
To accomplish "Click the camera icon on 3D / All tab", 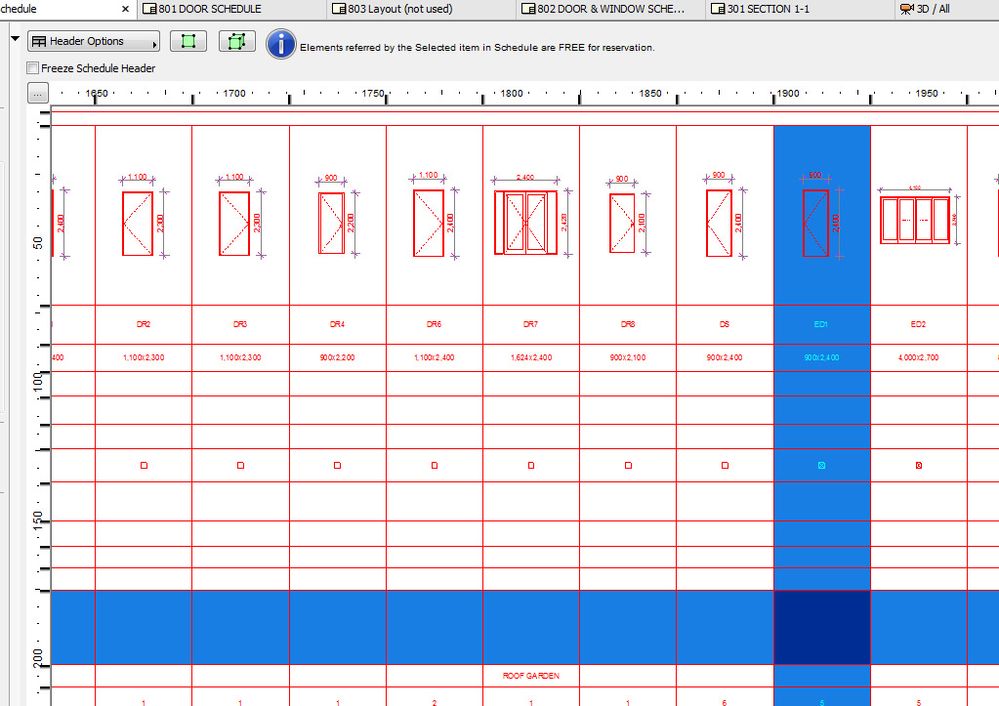I will point(906,9).
